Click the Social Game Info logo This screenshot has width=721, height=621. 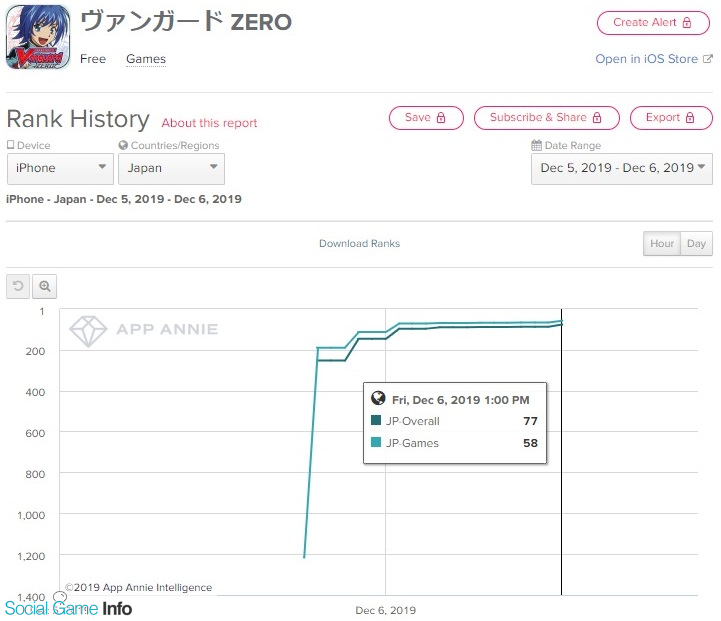(x=69, y=608)
